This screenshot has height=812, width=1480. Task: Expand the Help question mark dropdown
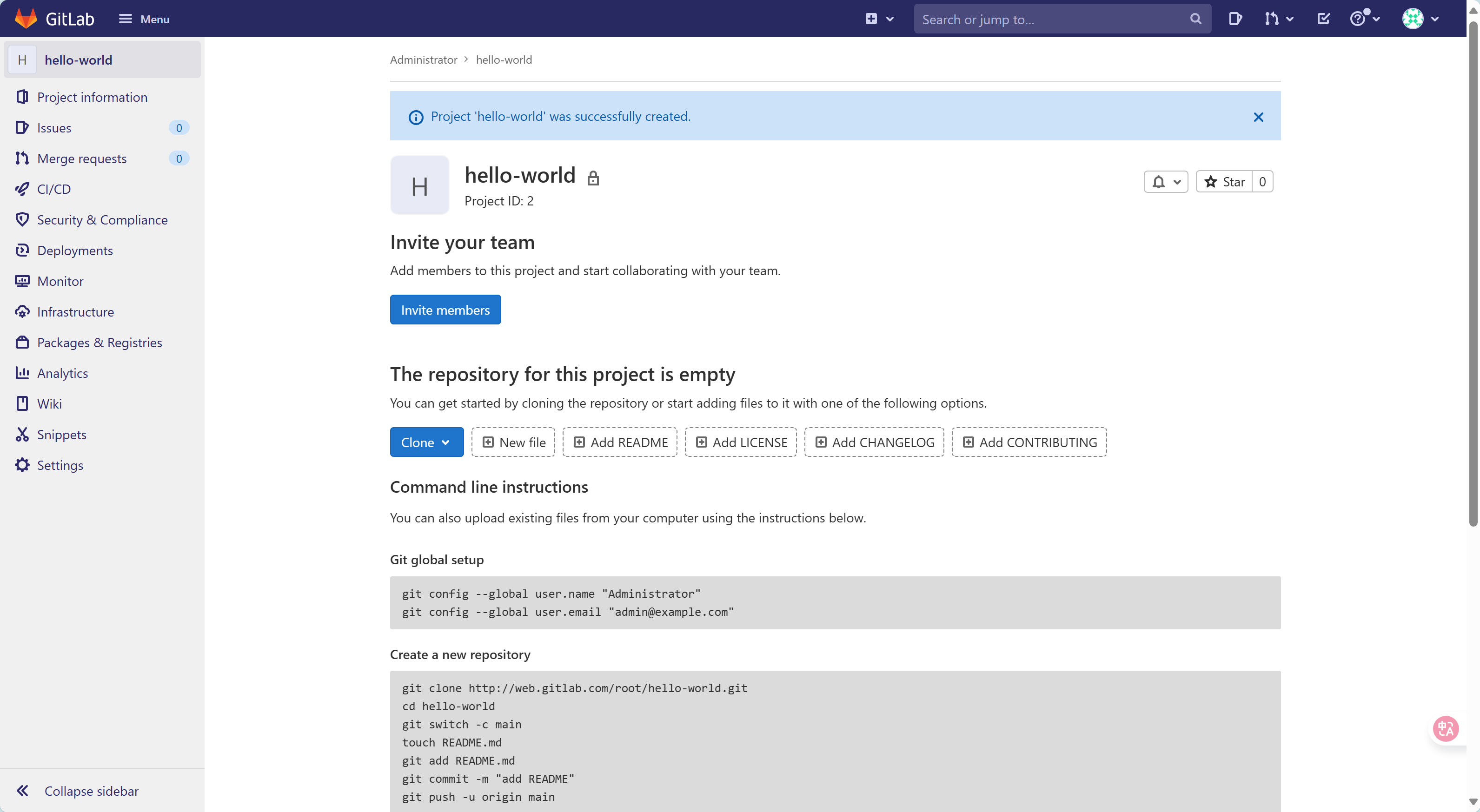[1365, 19]
